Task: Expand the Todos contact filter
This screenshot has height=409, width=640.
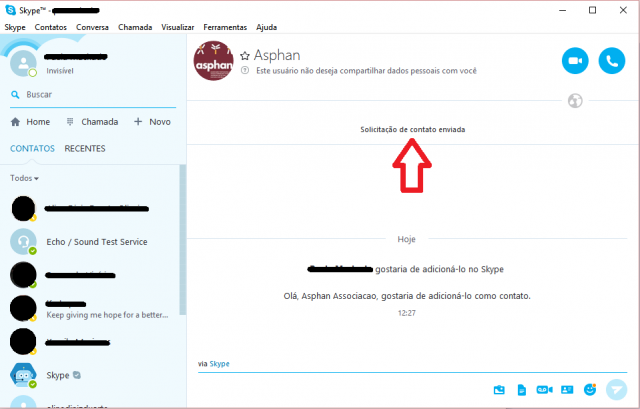Action: [24, 178]
